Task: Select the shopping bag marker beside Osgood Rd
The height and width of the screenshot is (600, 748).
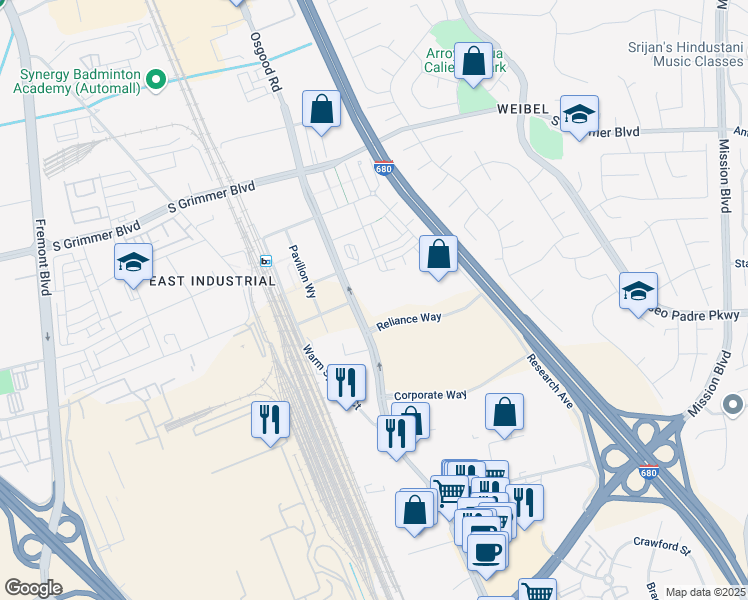Action: pos(322,111)
